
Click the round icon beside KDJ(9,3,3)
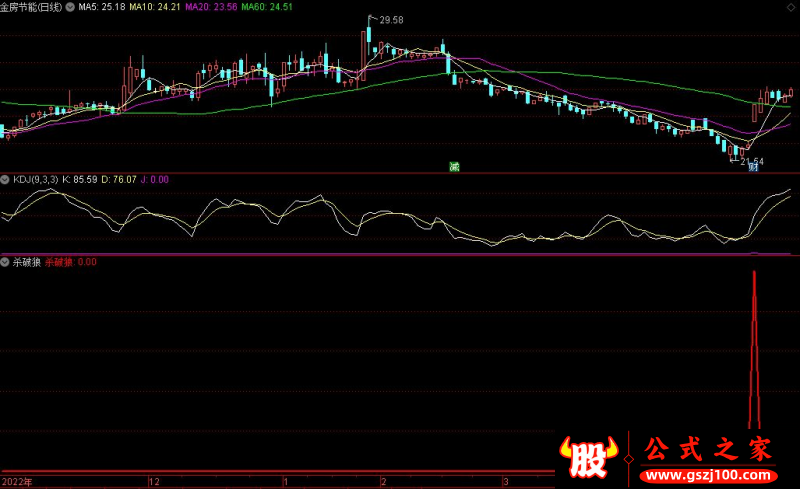[x=5, y=179]
